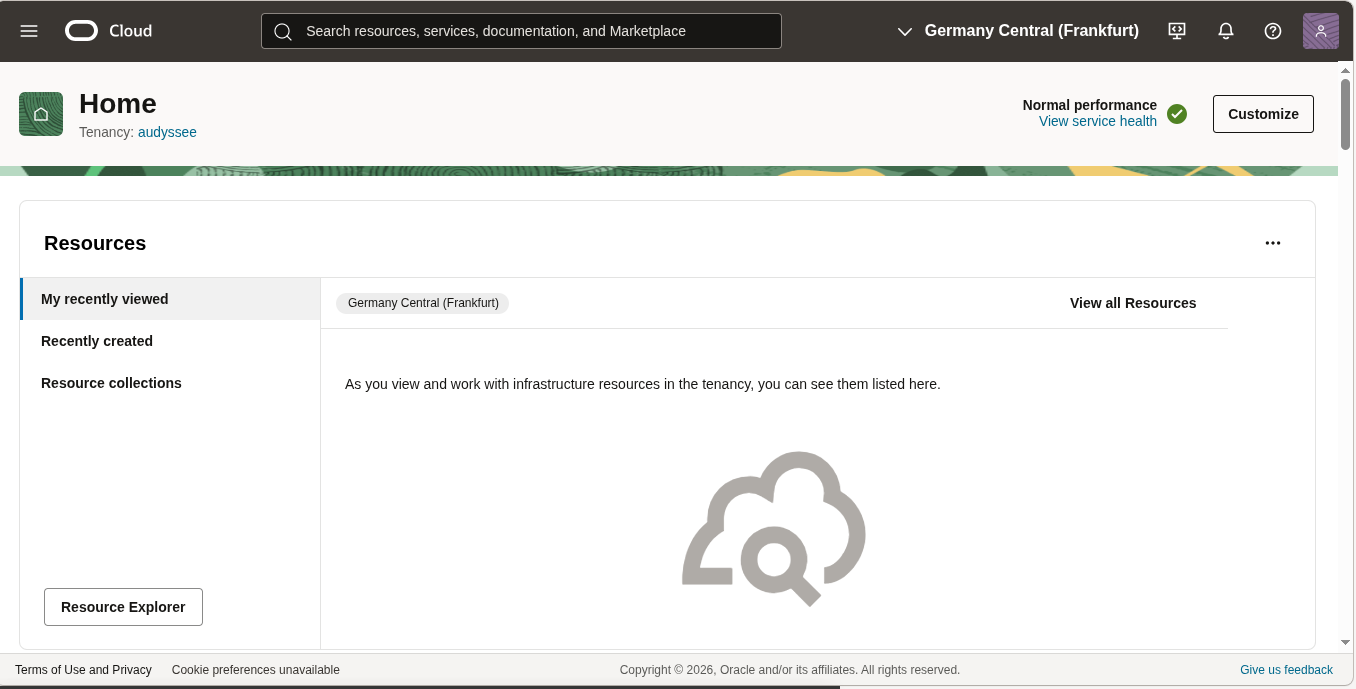
Task: Open the help question mark menu
Action: click(1273, 31)
